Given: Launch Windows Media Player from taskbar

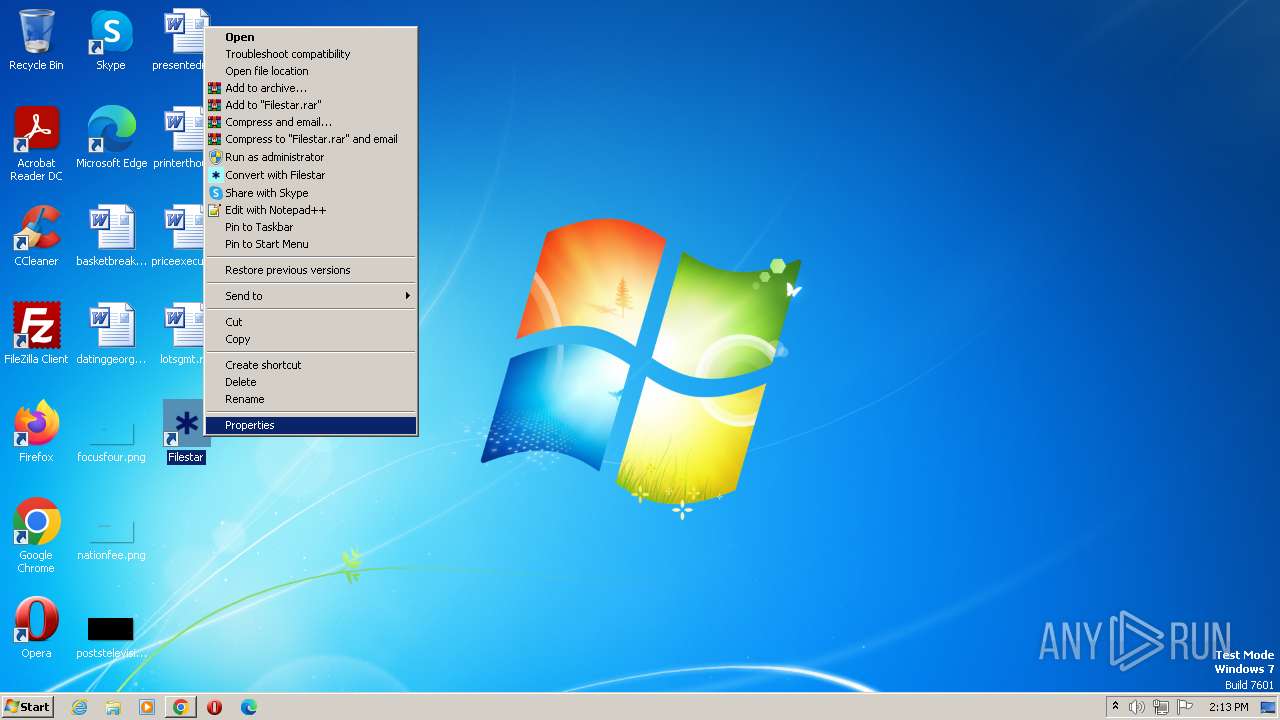Looking at the screenshot, I should 147,707.
